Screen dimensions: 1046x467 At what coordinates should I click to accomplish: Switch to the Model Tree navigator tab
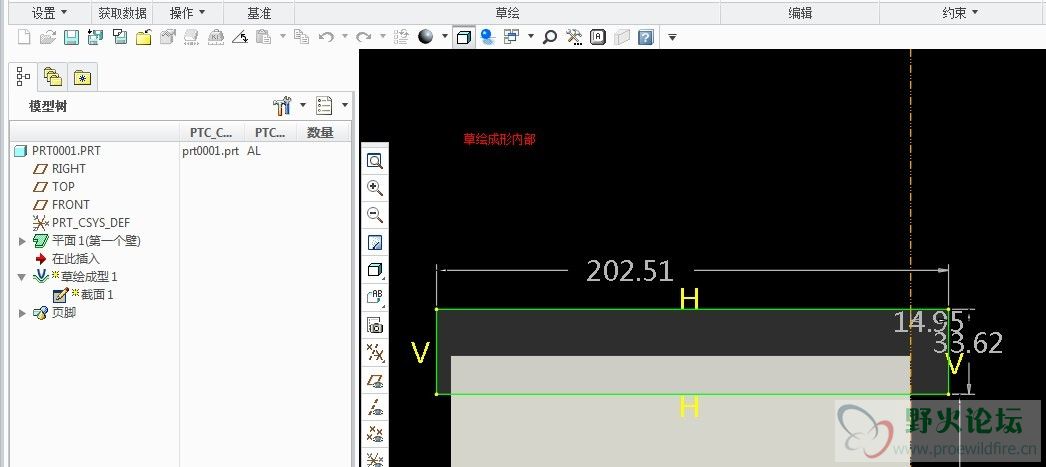point(23,77)
